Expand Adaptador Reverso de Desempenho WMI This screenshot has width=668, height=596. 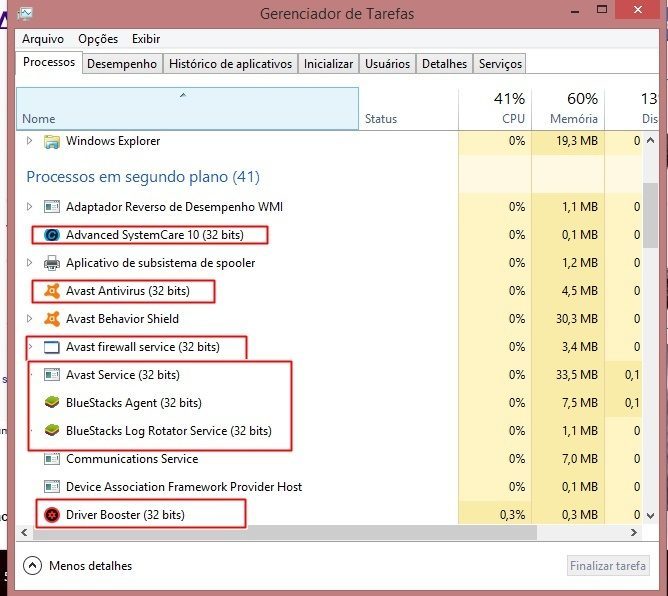tap(29, 207)
